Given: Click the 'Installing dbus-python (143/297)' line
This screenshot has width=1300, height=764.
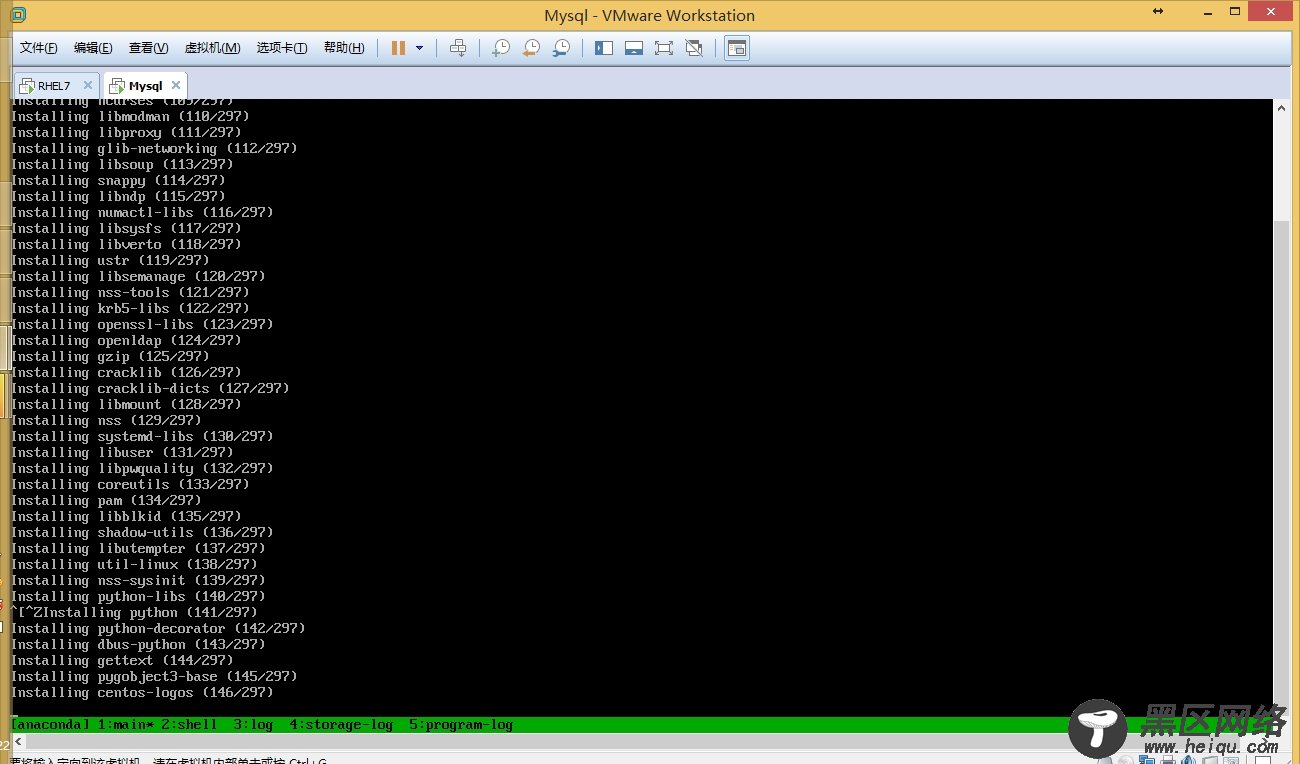Looking at the screenshot, I should [138, 644].
